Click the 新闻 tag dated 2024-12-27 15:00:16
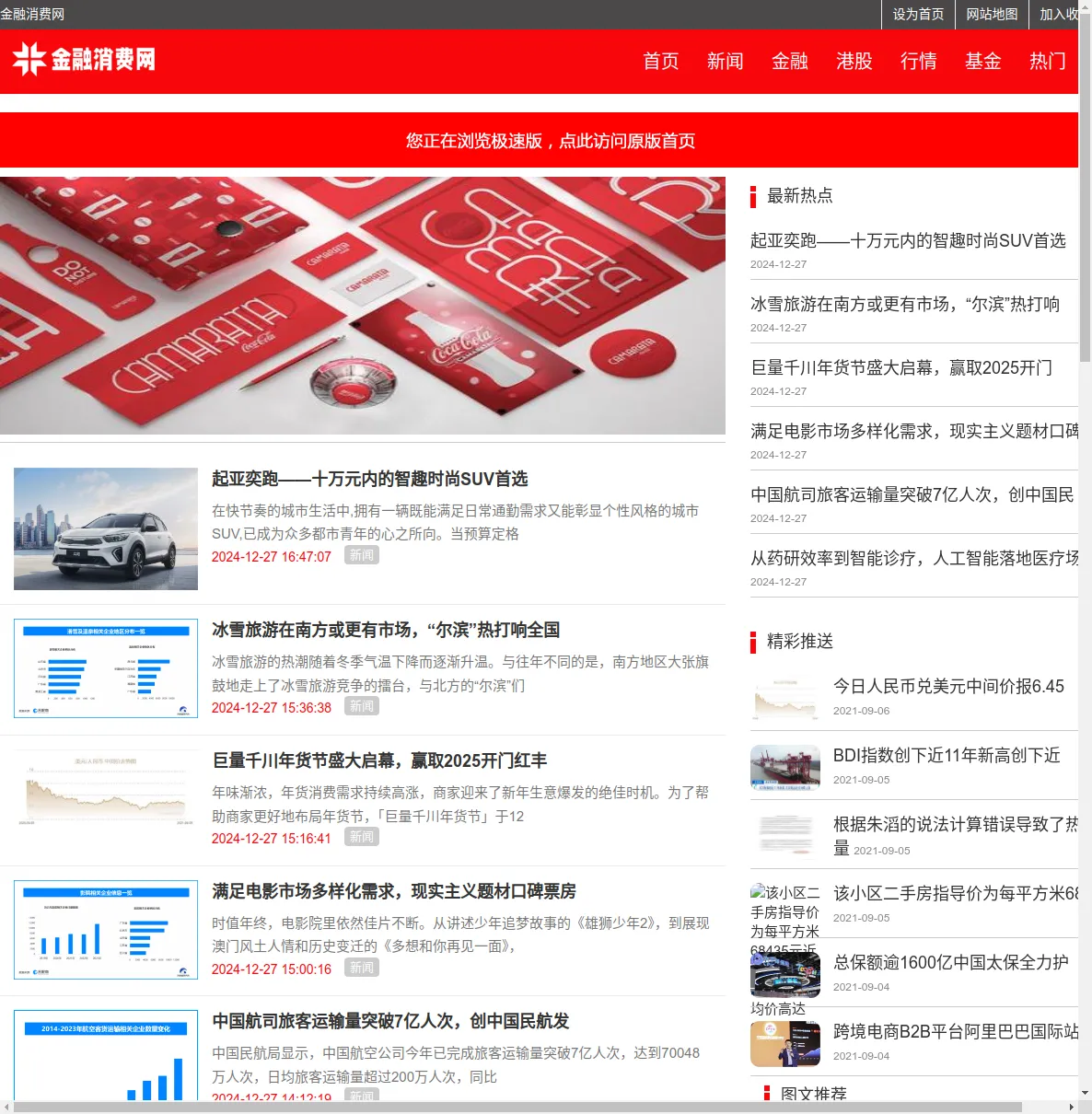The width and height of the screenshot is (1092, 1114). tap(362, 968)
